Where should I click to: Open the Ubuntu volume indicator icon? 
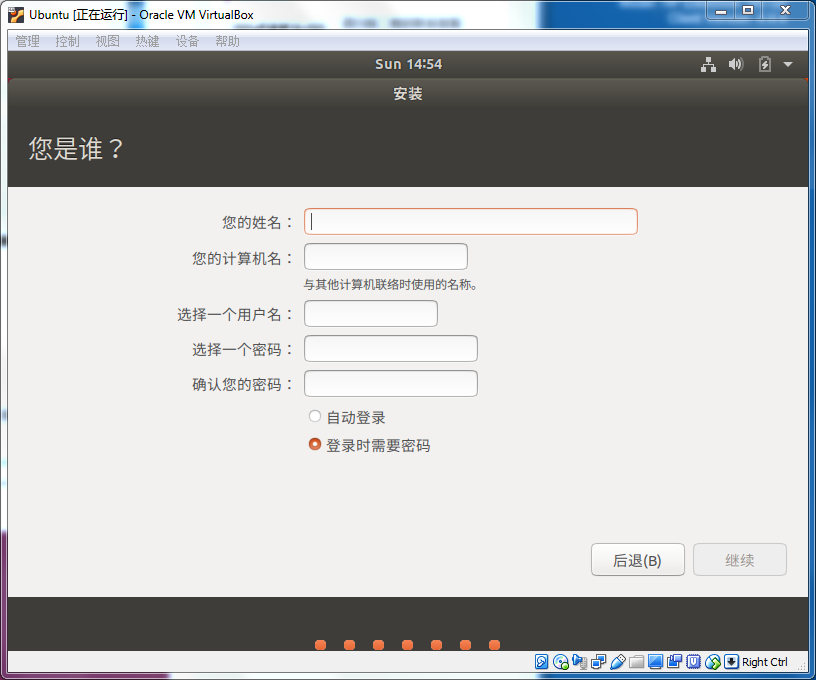(x=735, y=64)
